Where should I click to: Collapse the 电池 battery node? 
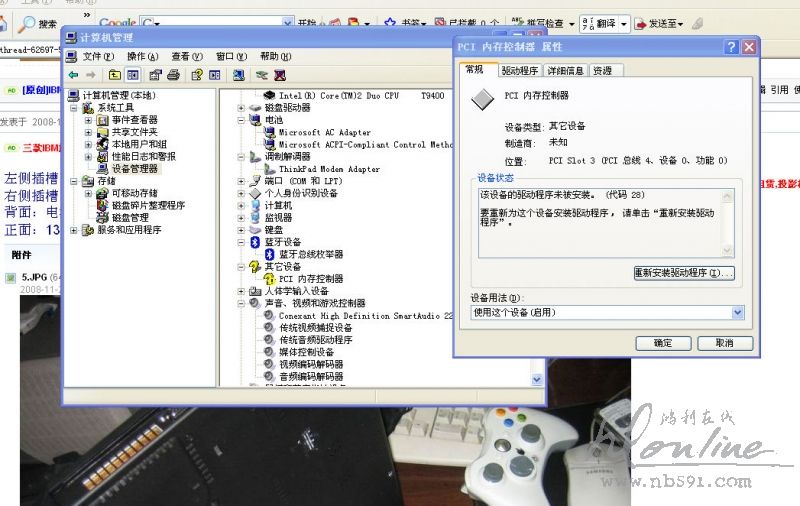(x=242, y=120)
